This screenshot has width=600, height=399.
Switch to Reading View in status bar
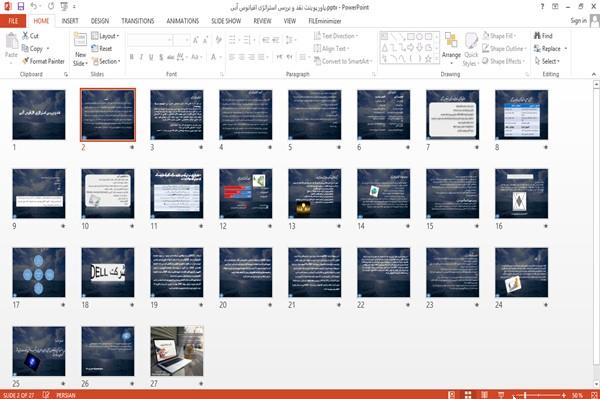tap(484, 395)
